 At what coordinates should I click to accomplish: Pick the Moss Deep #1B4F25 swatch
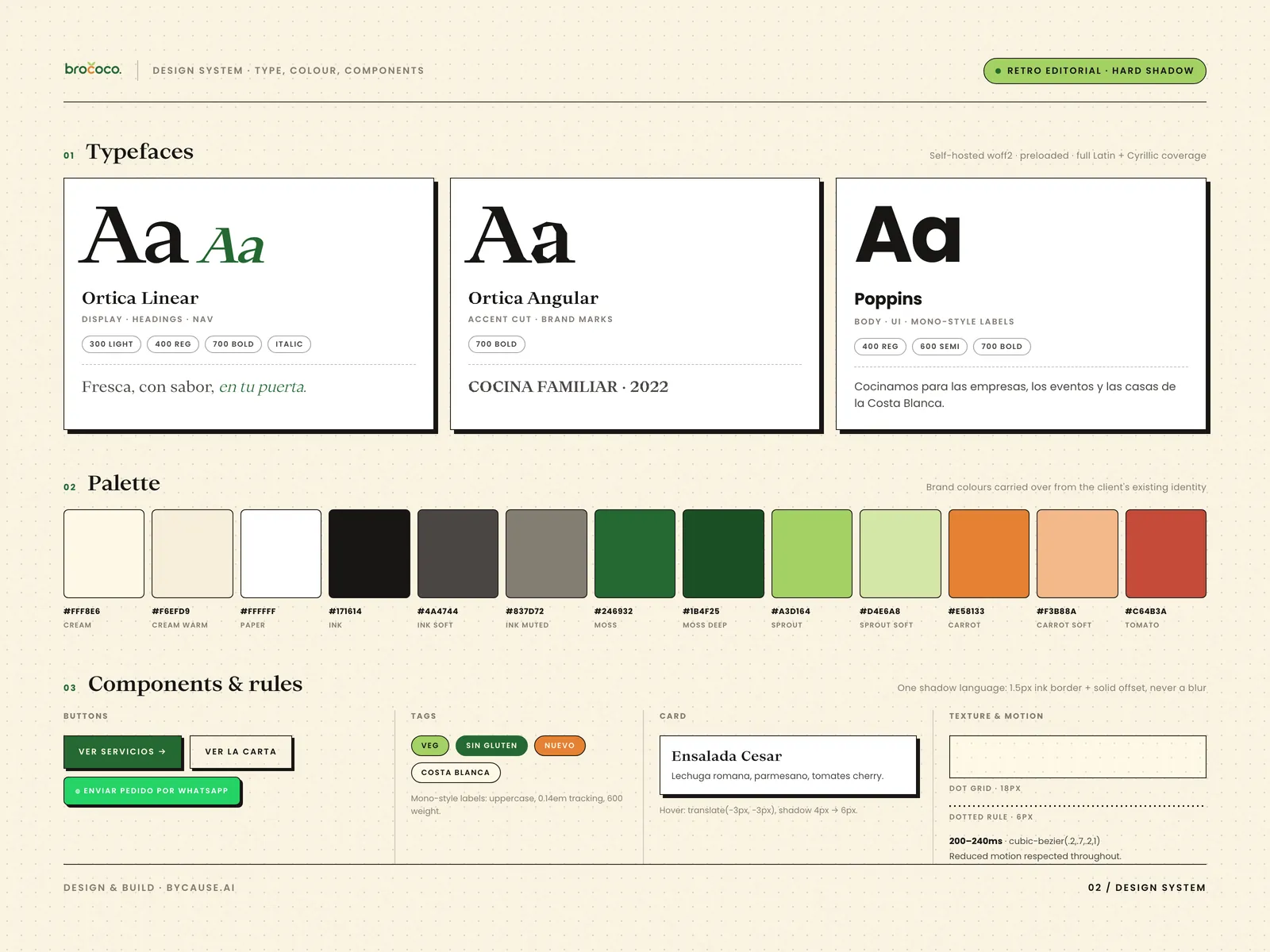click(x=723, y=554)
